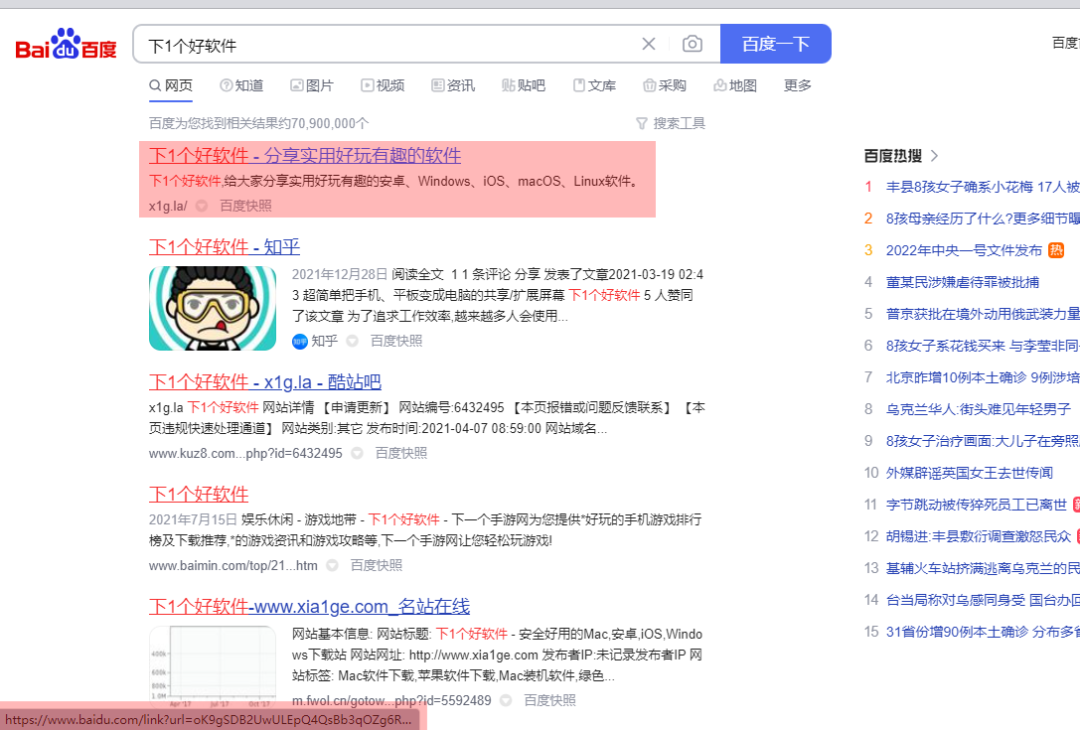Click the 知乎 source icon
This screenshot has height=730, width=1080.
click(300, 342)
